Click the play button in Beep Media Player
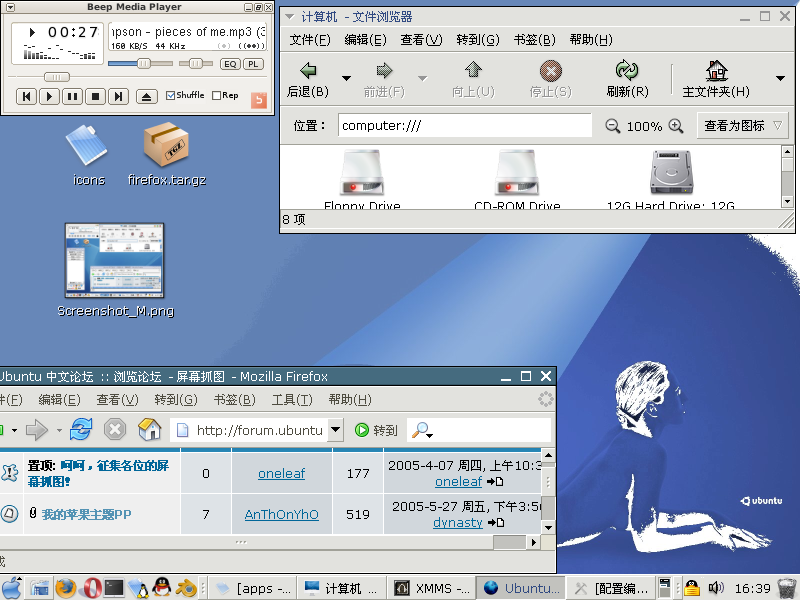The image size is (800, 600). tap(49, 96)
